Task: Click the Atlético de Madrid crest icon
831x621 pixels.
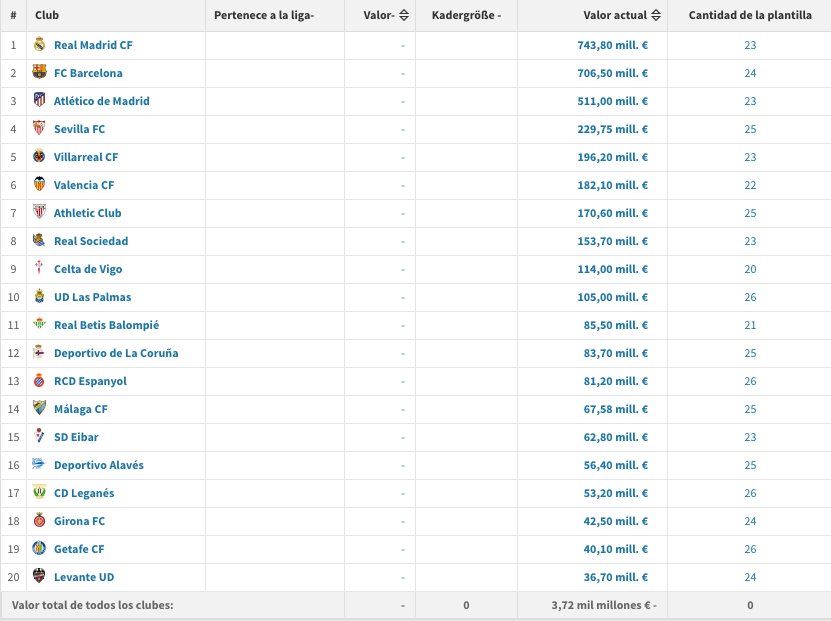Action: pos(39,100)
